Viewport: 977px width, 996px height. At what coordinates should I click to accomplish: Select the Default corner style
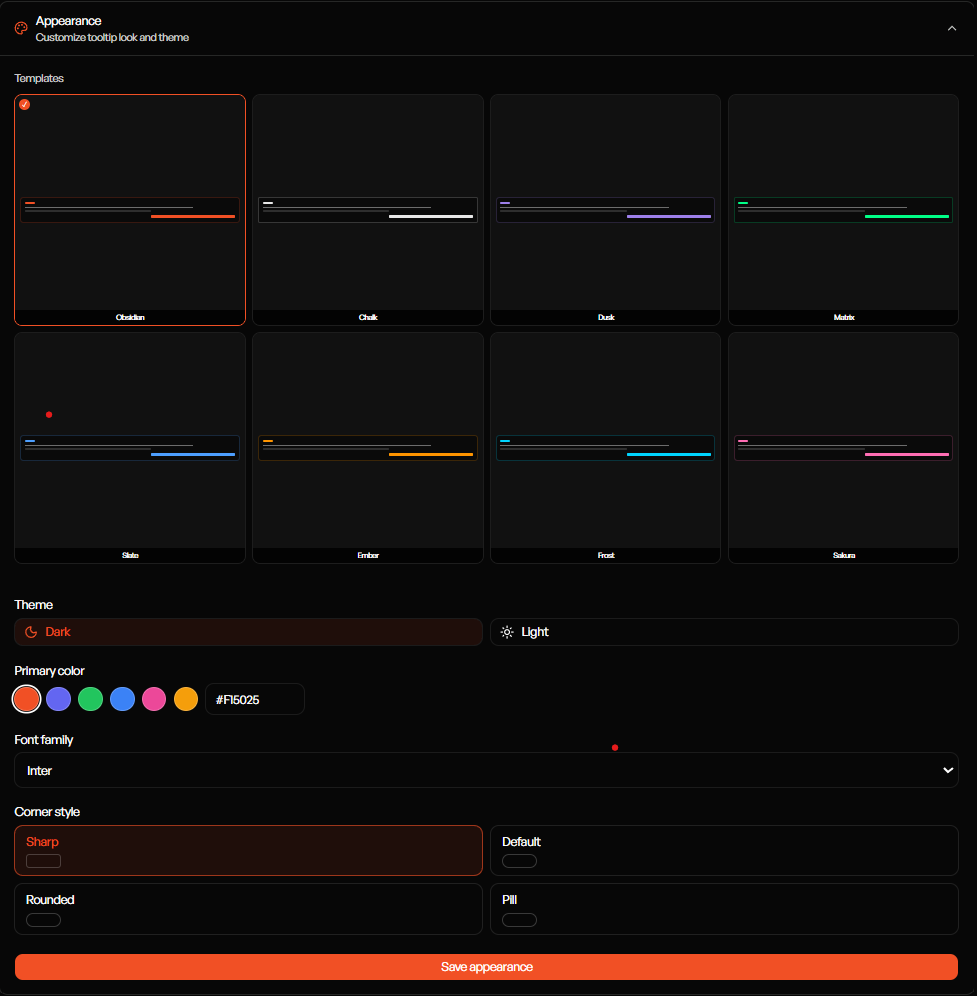pyautogui.click(x=724, y=851)
